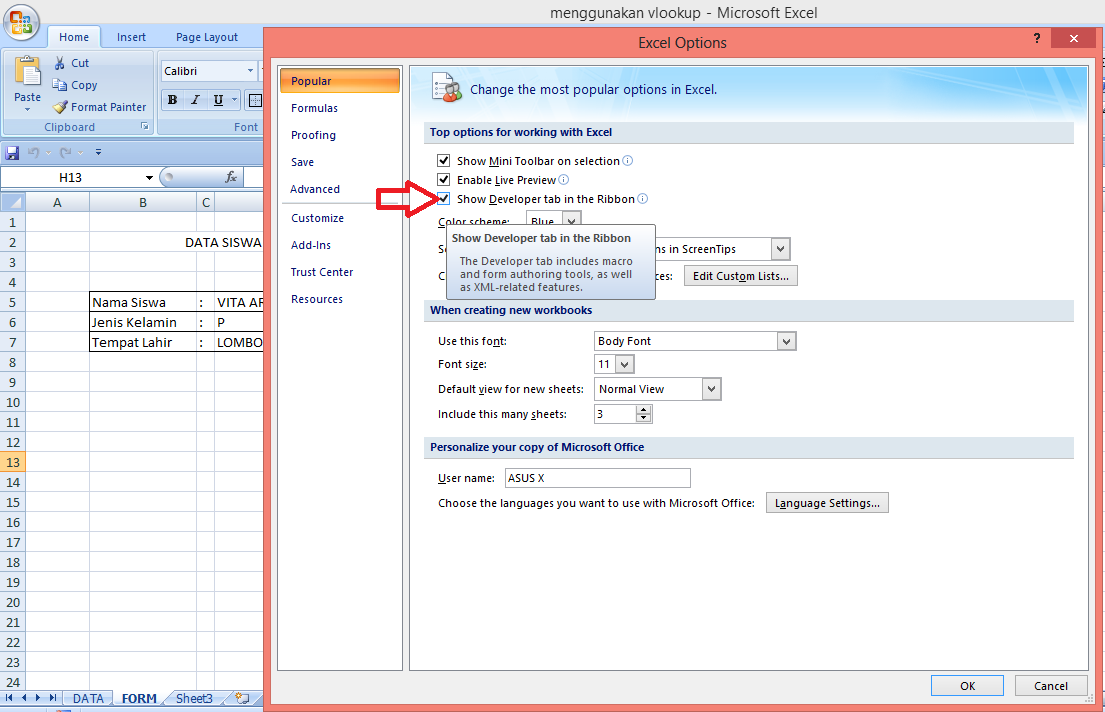Click the Include this many sheets spinner
Viewport: 1105px width, 712px height.
(643, 414)
